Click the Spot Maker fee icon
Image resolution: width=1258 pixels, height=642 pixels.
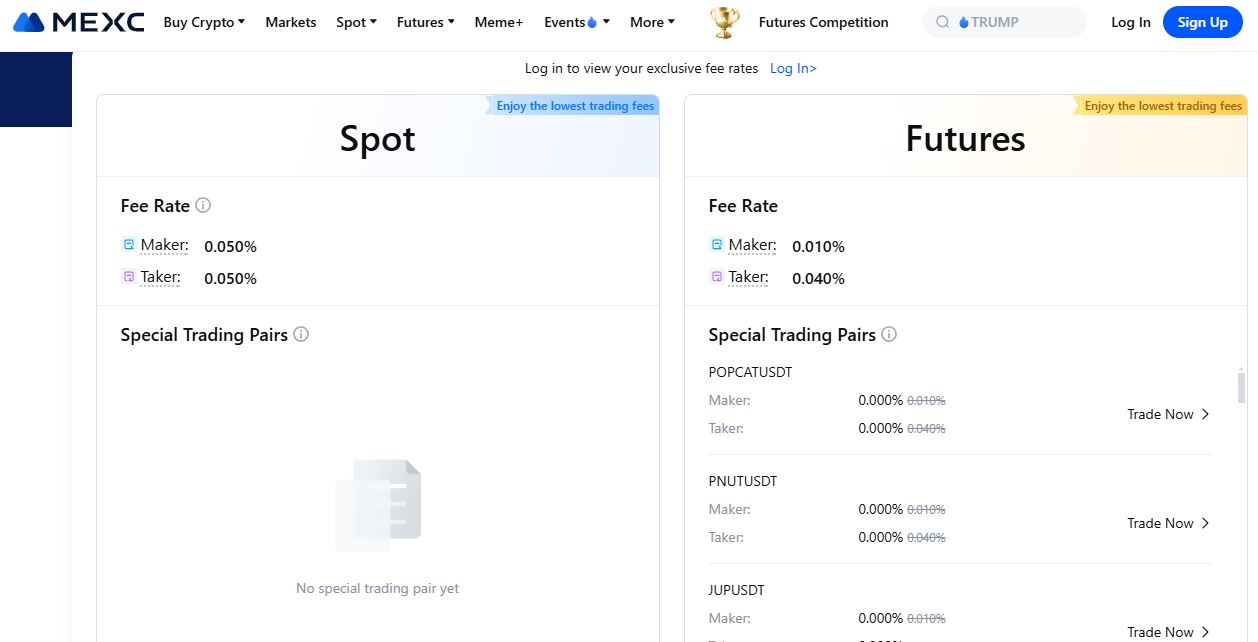point(128,244)
